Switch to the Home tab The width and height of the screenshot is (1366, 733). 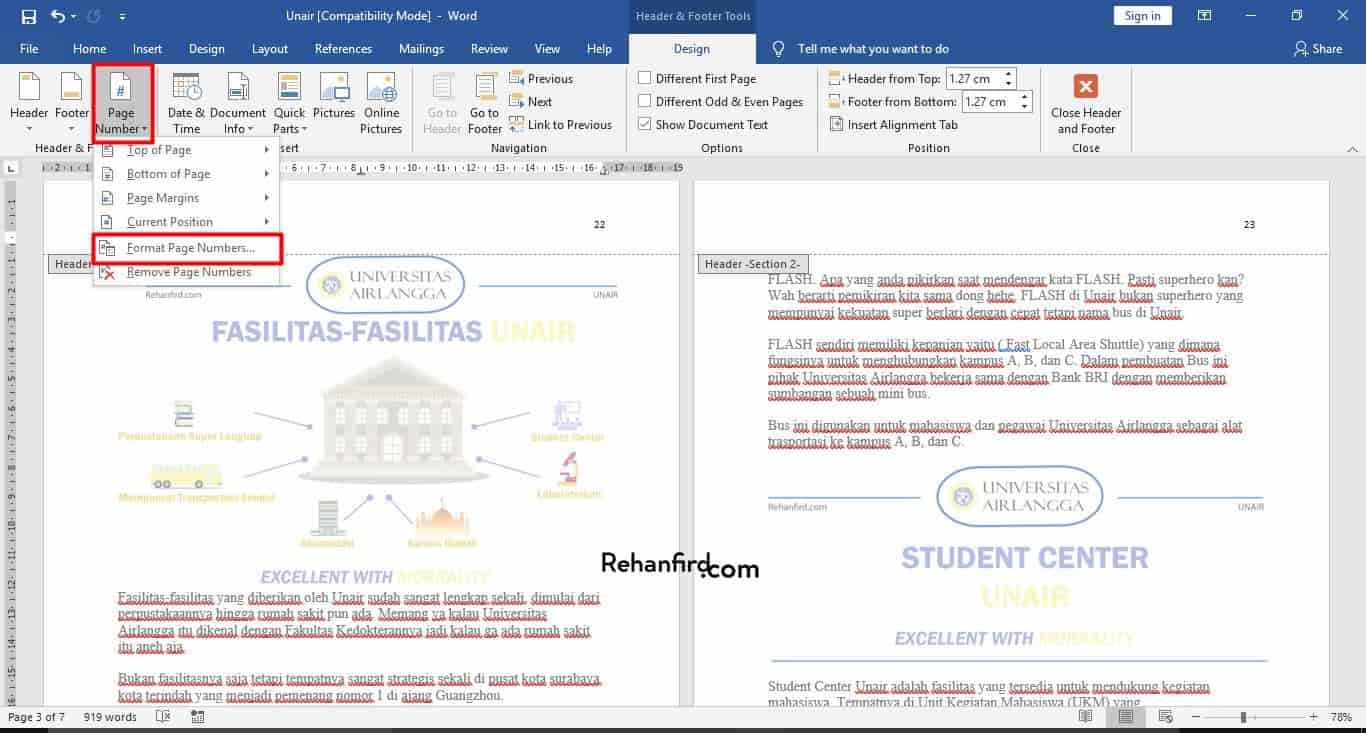point(89,49)
